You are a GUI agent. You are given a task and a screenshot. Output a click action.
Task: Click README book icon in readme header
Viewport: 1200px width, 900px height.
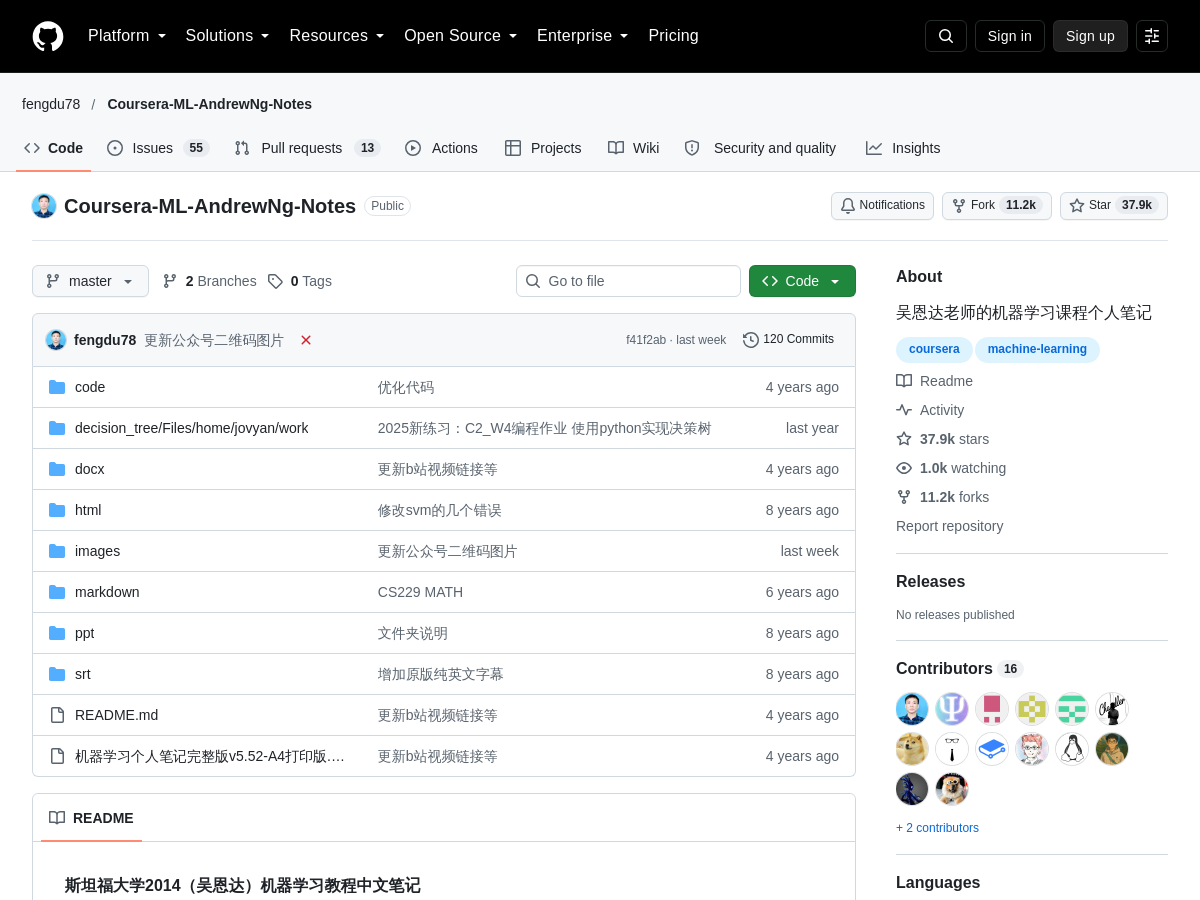click(57, 818)
